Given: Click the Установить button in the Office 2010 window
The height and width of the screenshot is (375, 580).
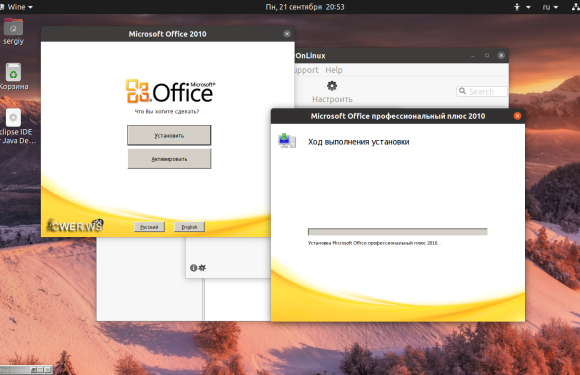Looking at the screenshot, I should (169, 135).
